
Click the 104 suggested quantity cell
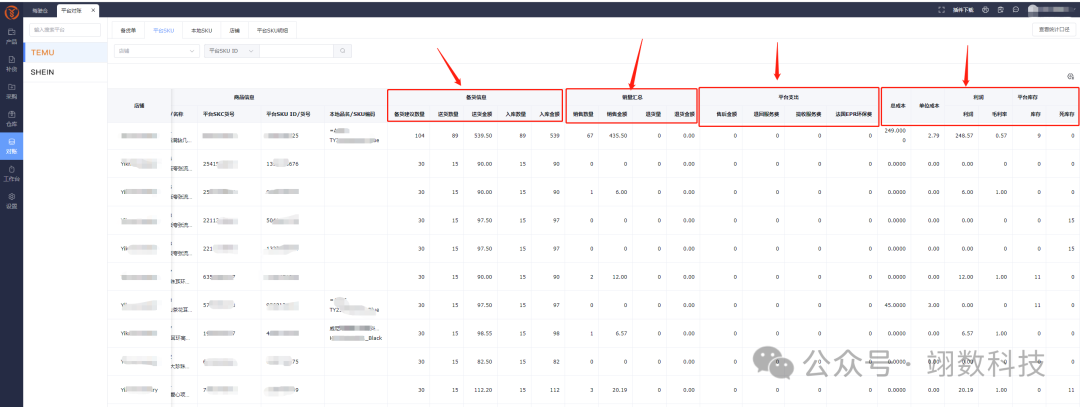point(419,136)
